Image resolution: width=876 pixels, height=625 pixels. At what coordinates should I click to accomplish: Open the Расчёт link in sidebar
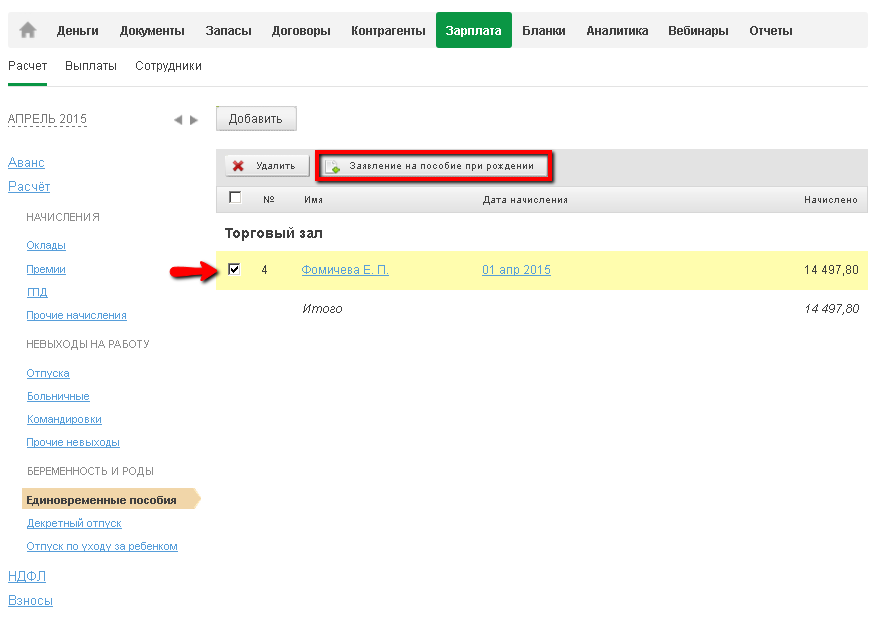pyautogui.click(x=29, y=187)
